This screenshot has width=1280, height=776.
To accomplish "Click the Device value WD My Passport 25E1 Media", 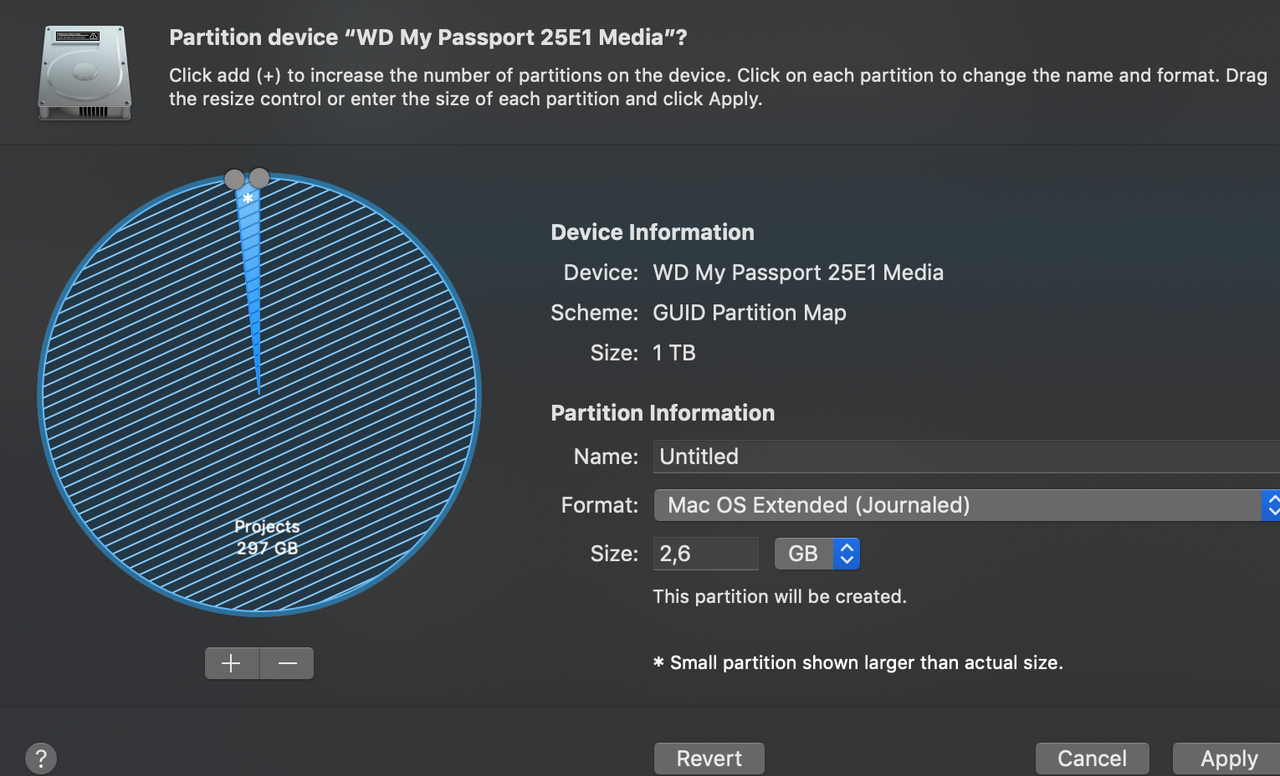I will [798, 273].
